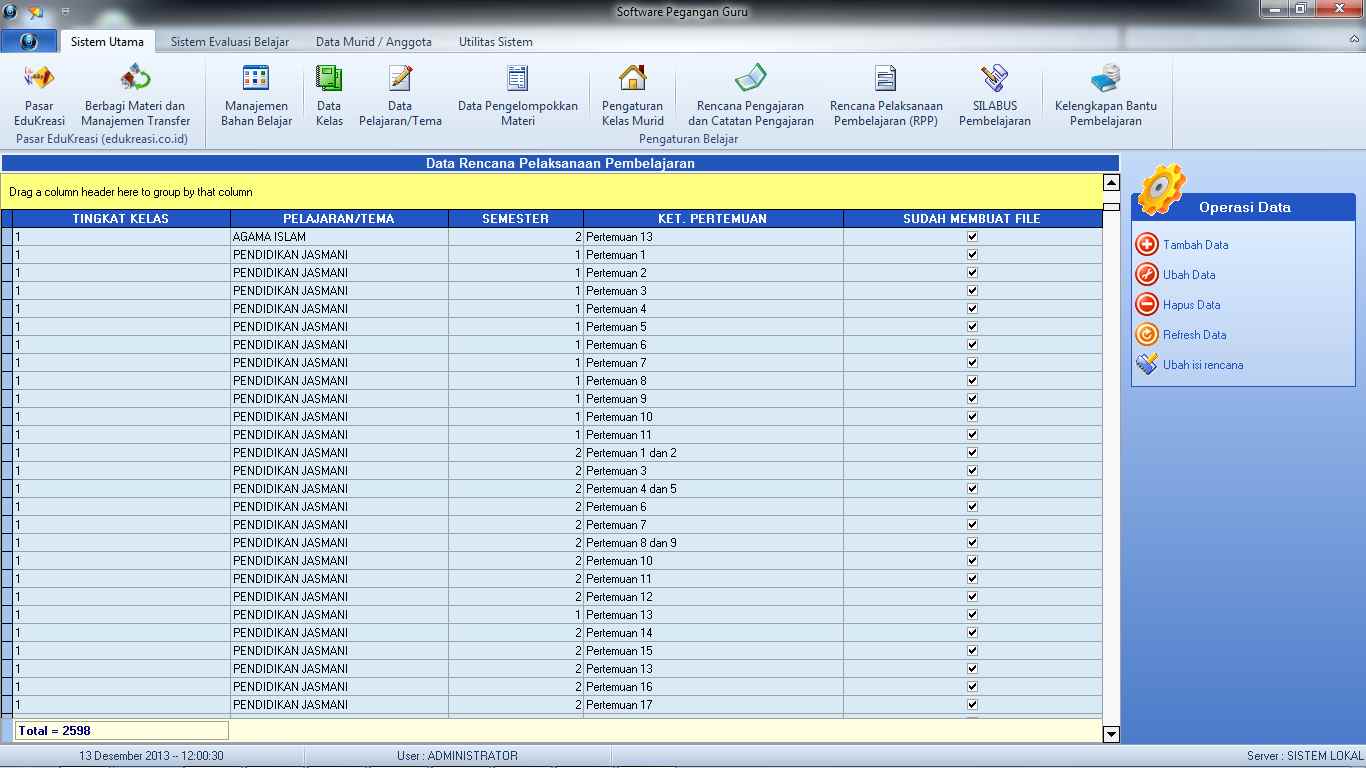Image resolution: width=1366 pixels, height=768 pixels.
Task: Toggle checkbox in Pertemuan 1 dan 2 row
Action: click(972, 453)
